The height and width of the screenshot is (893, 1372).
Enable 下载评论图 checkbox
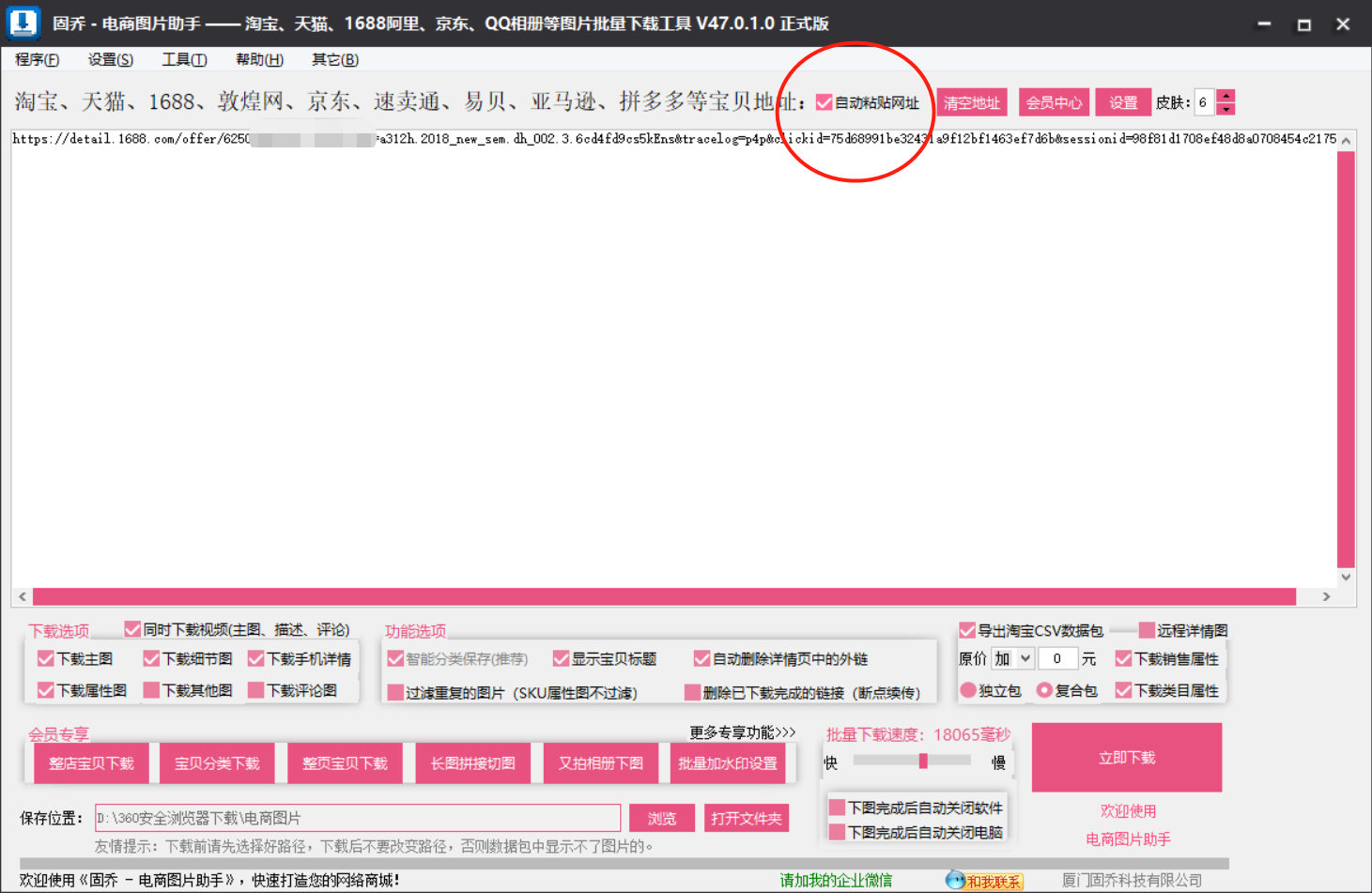pyautogui.click(x=255, y=690)
